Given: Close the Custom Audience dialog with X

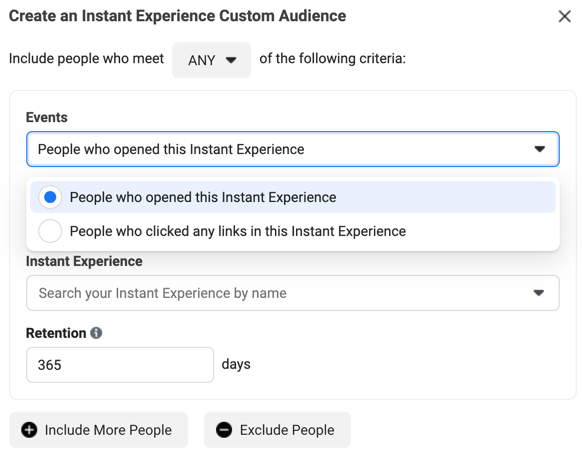Looking at the screenshot, I should [x=565, y=16].
